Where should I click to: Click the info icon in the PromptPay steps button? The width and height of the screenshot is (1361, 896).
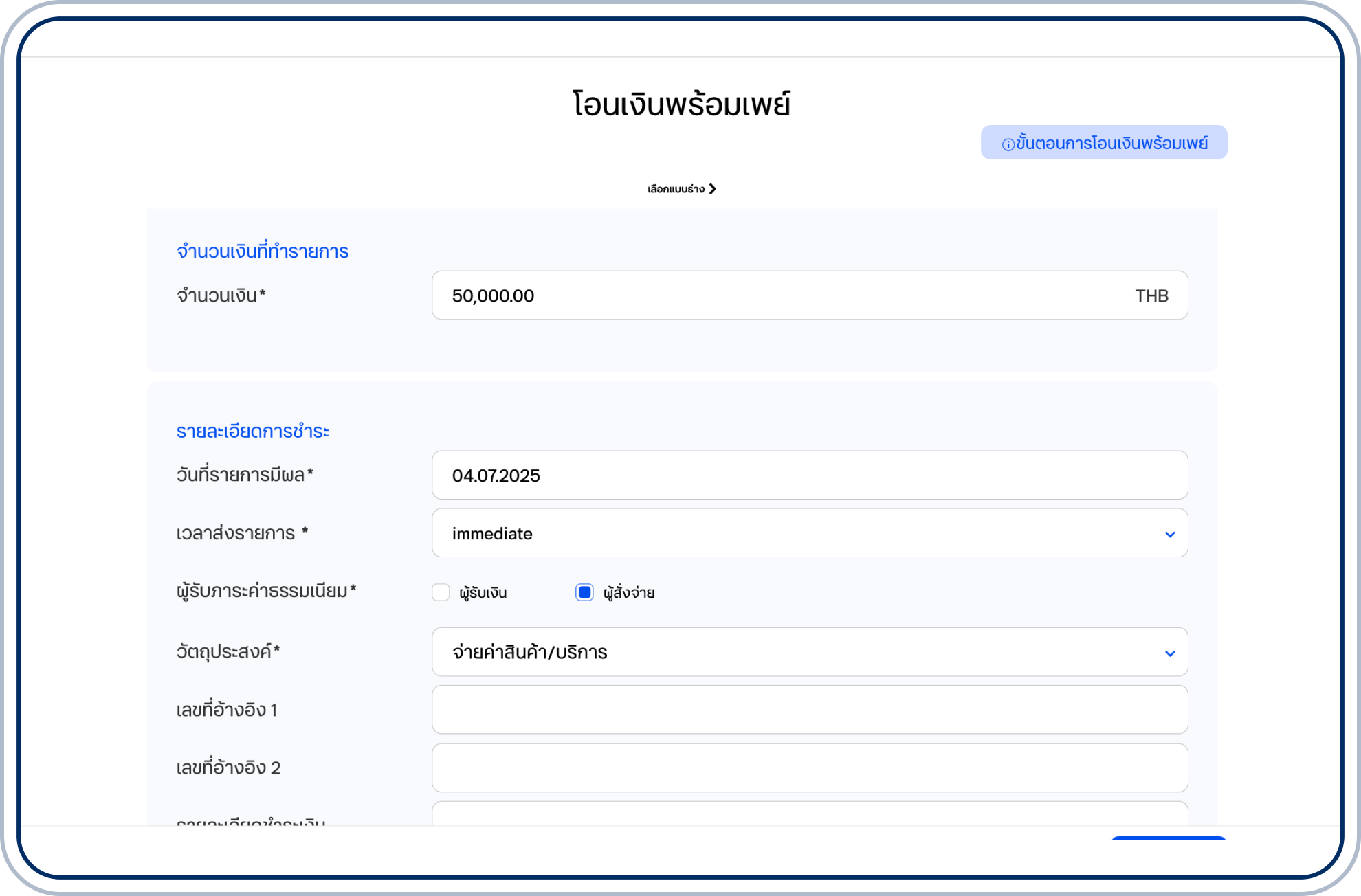click(x=1008, y=144)
